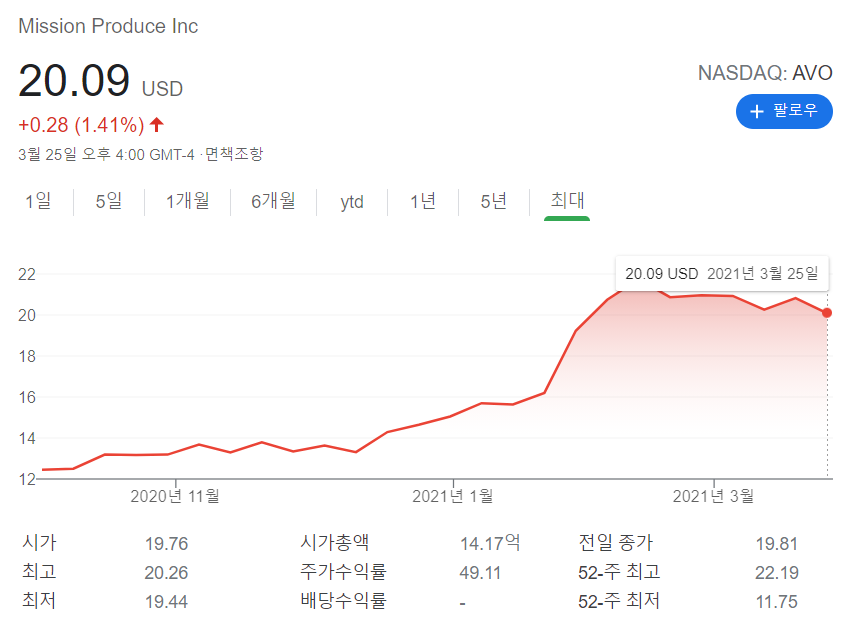Click the 최저 value 19.44
The height and width of the screenshot is (642, 863).
(x=166, y=602)
